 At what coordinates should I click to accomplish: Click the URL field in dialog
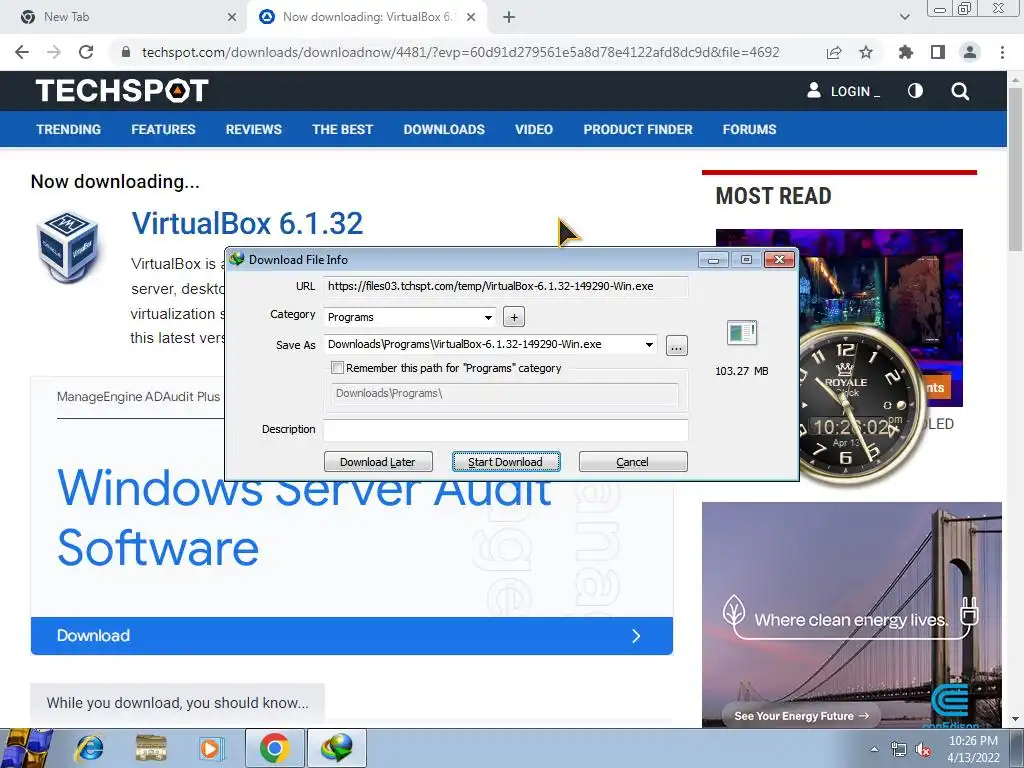pos(505,286)
